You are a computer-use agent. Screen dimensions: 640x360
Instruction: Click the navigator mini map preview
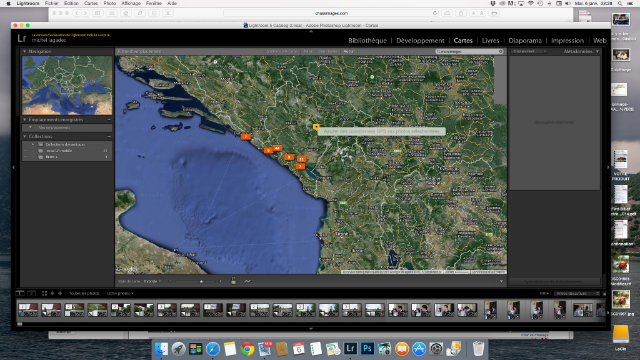(67, 85)
